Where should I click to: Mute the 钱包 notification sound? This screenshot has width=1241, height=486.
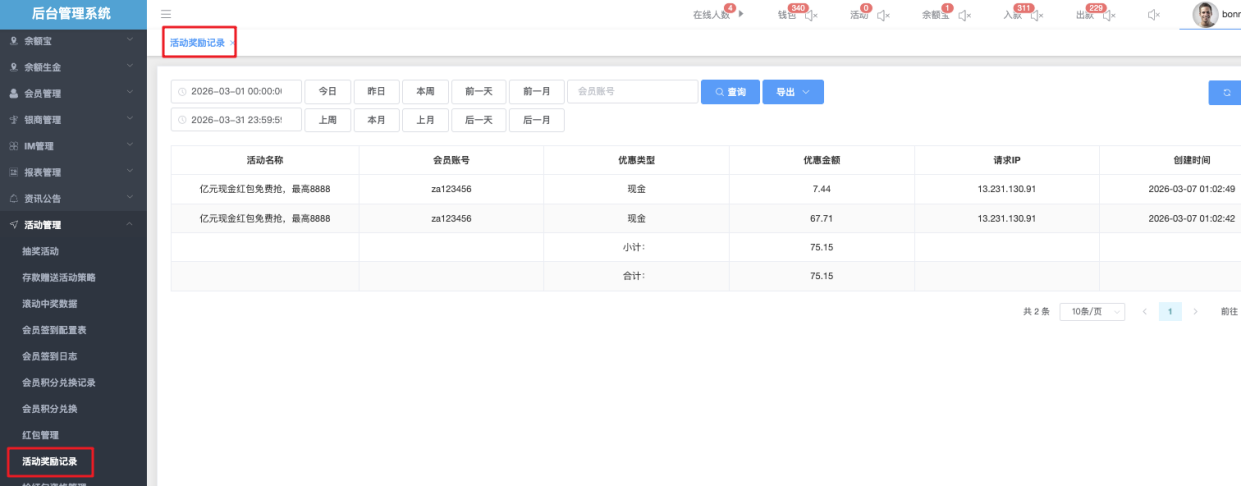point(811,15)
